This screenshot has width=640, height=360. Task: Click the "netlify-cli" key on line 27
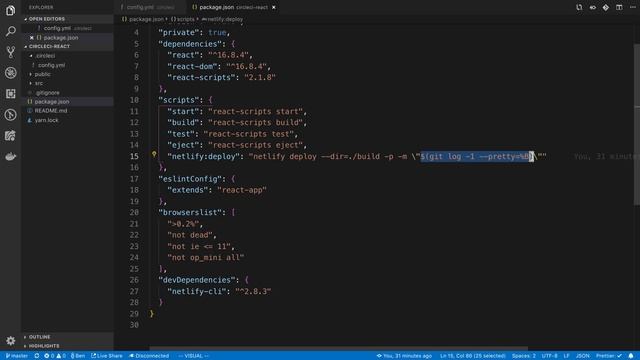[197, 291]
